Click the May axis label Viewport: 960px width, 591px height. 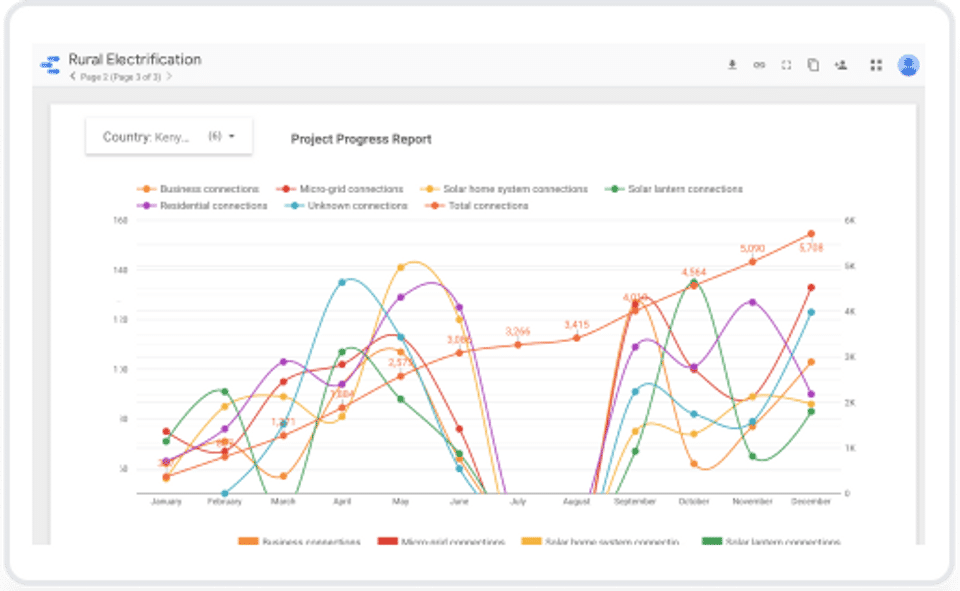pyautogui.click(x=400, y=502)
